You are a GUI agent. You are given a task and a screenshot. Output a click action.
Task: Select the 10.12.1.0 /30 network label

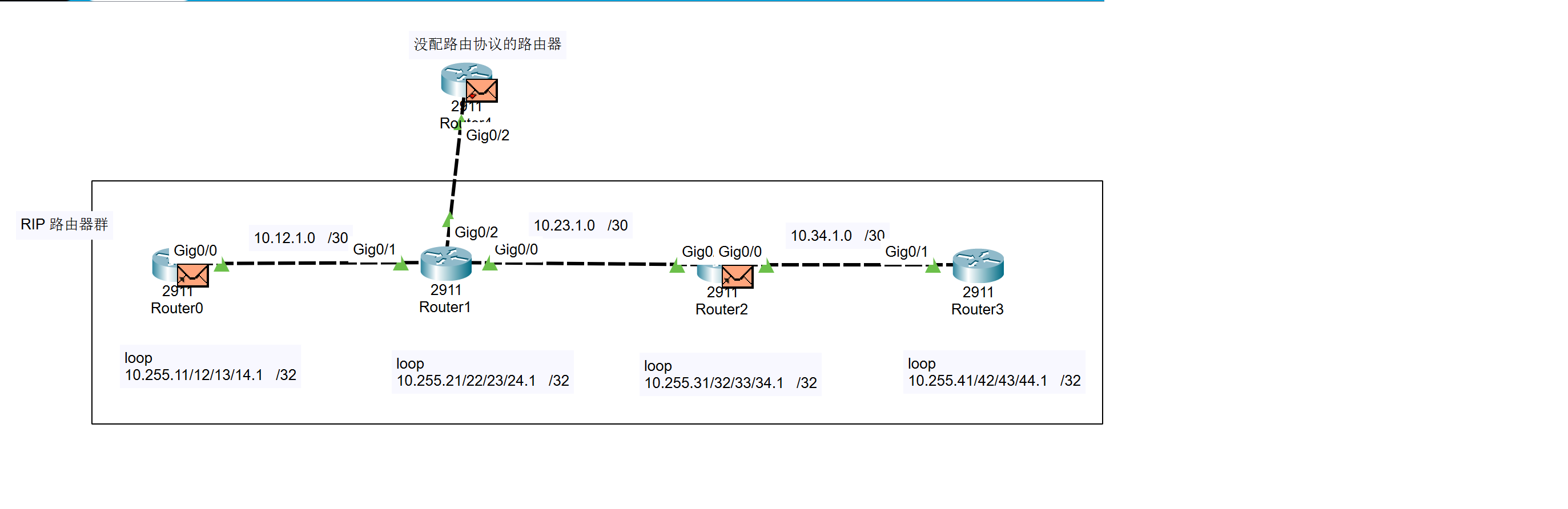pyautogui.click(x=301, y=238)
